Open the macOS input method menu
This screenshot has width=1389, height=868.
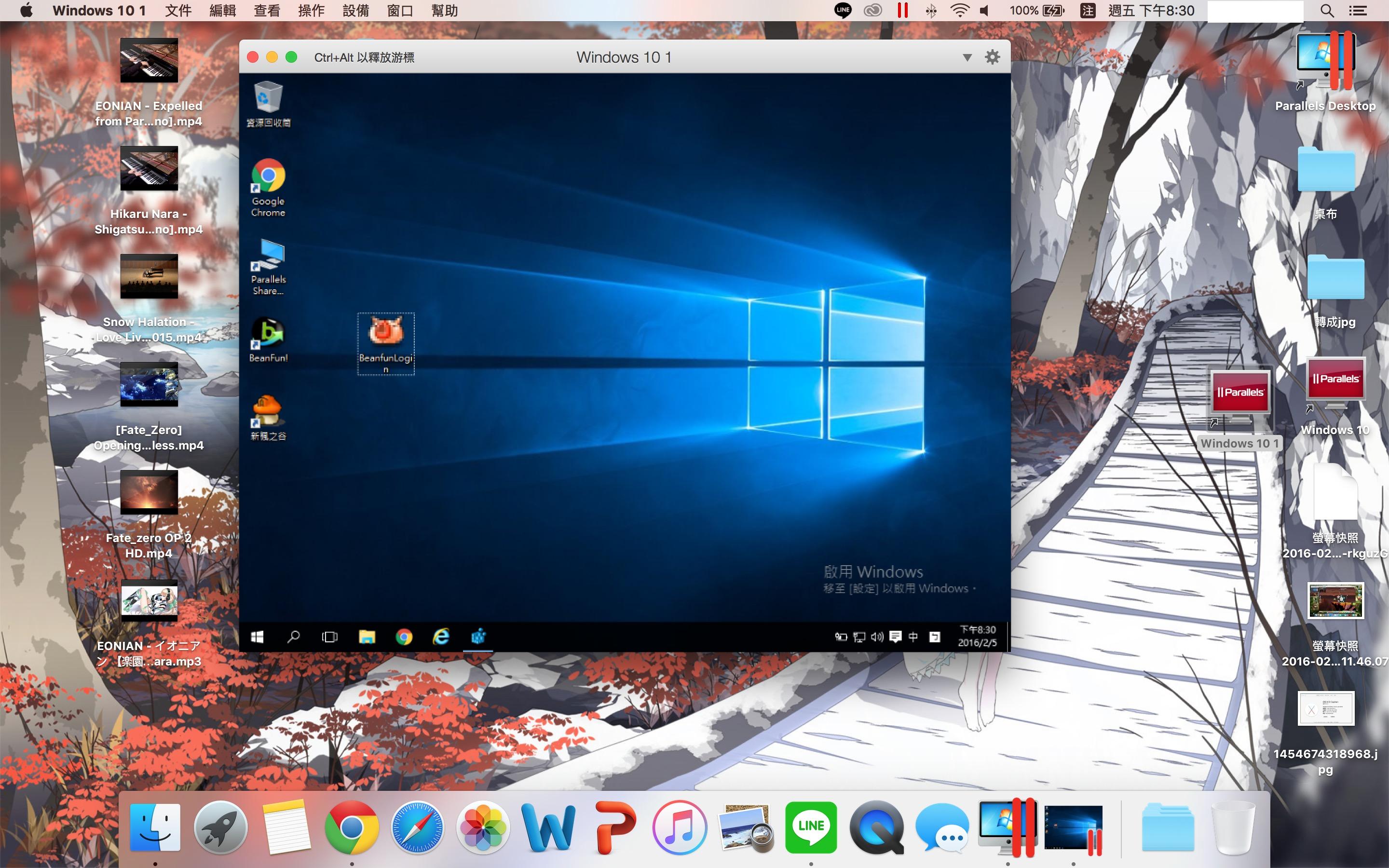pyautogui.click(x=1088, y=10)
